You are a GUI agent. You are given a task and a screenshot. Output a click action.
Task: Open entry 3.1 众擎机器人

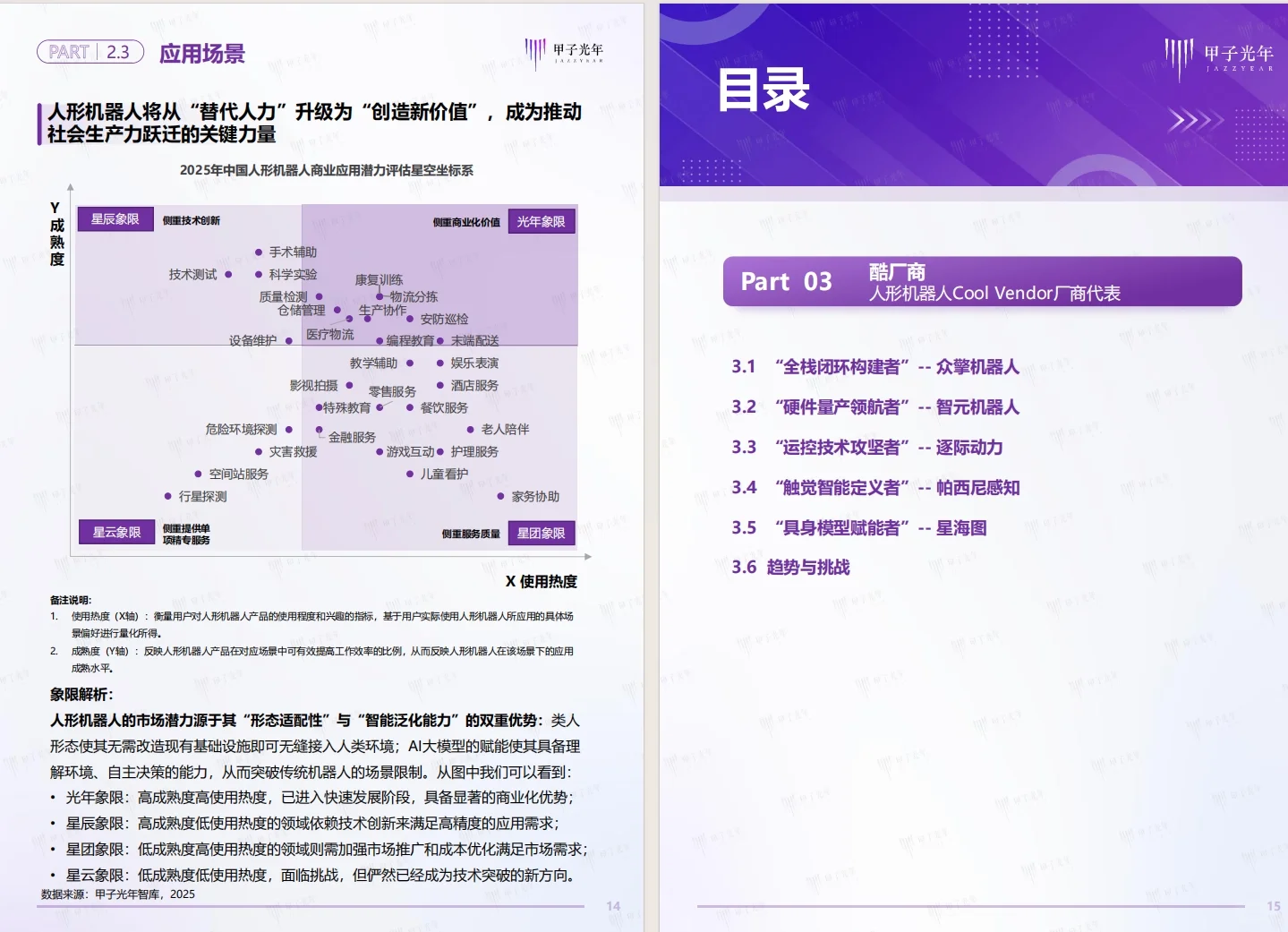(x=875, y=367)
